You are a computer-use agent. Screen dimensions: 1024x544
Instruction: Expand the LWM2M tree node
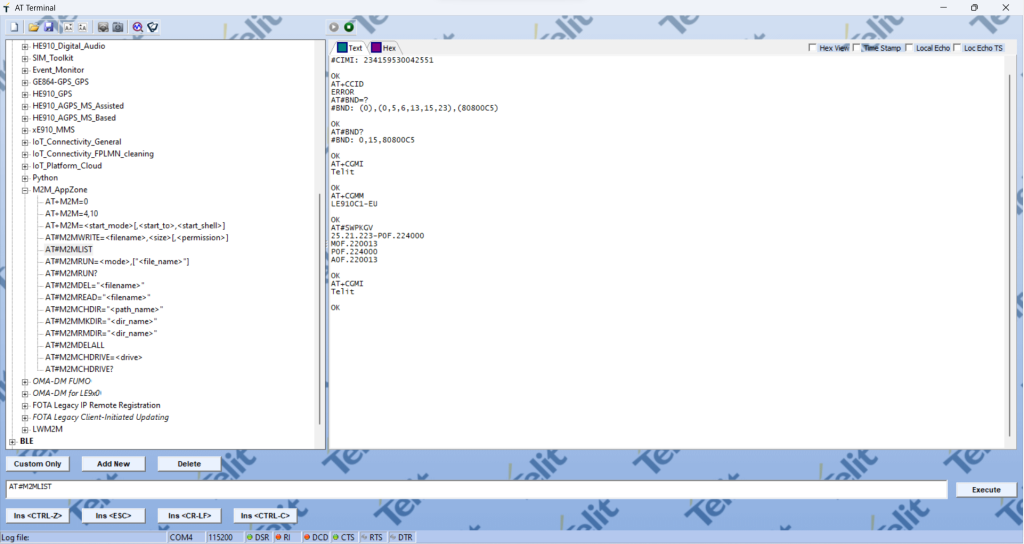[25, 430]
